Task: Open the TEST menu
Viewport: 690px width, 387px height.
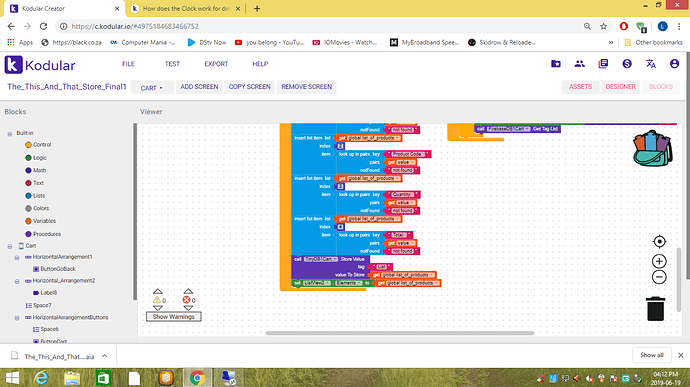Action: pos(172,64)
